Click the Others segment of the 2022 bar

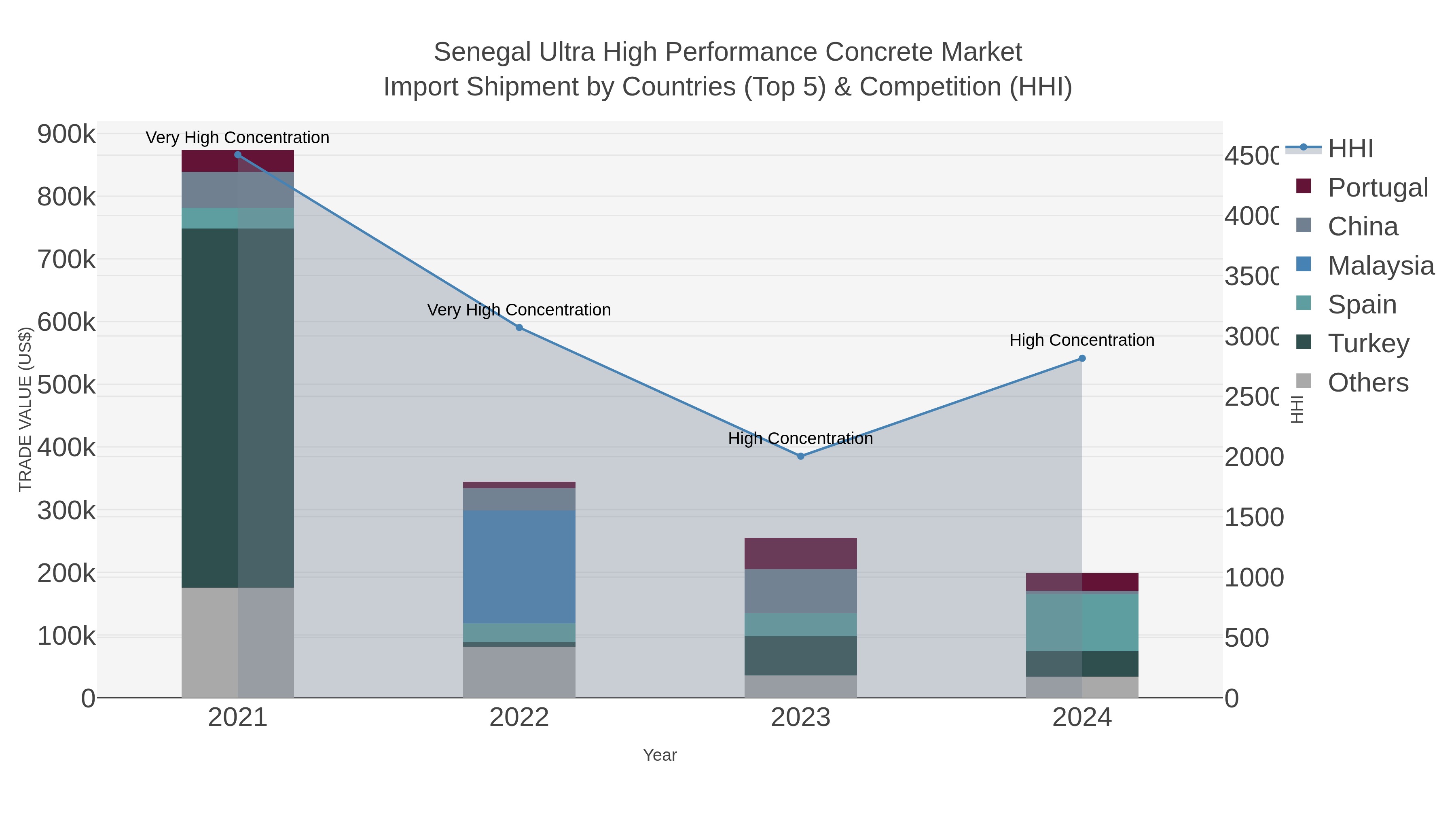519,672
